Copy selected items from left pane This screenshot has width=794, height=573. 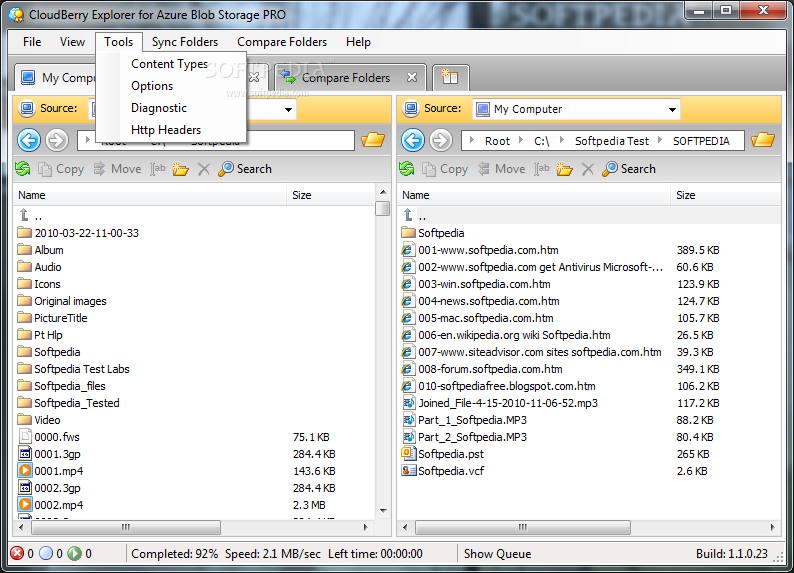coord(61,169)
